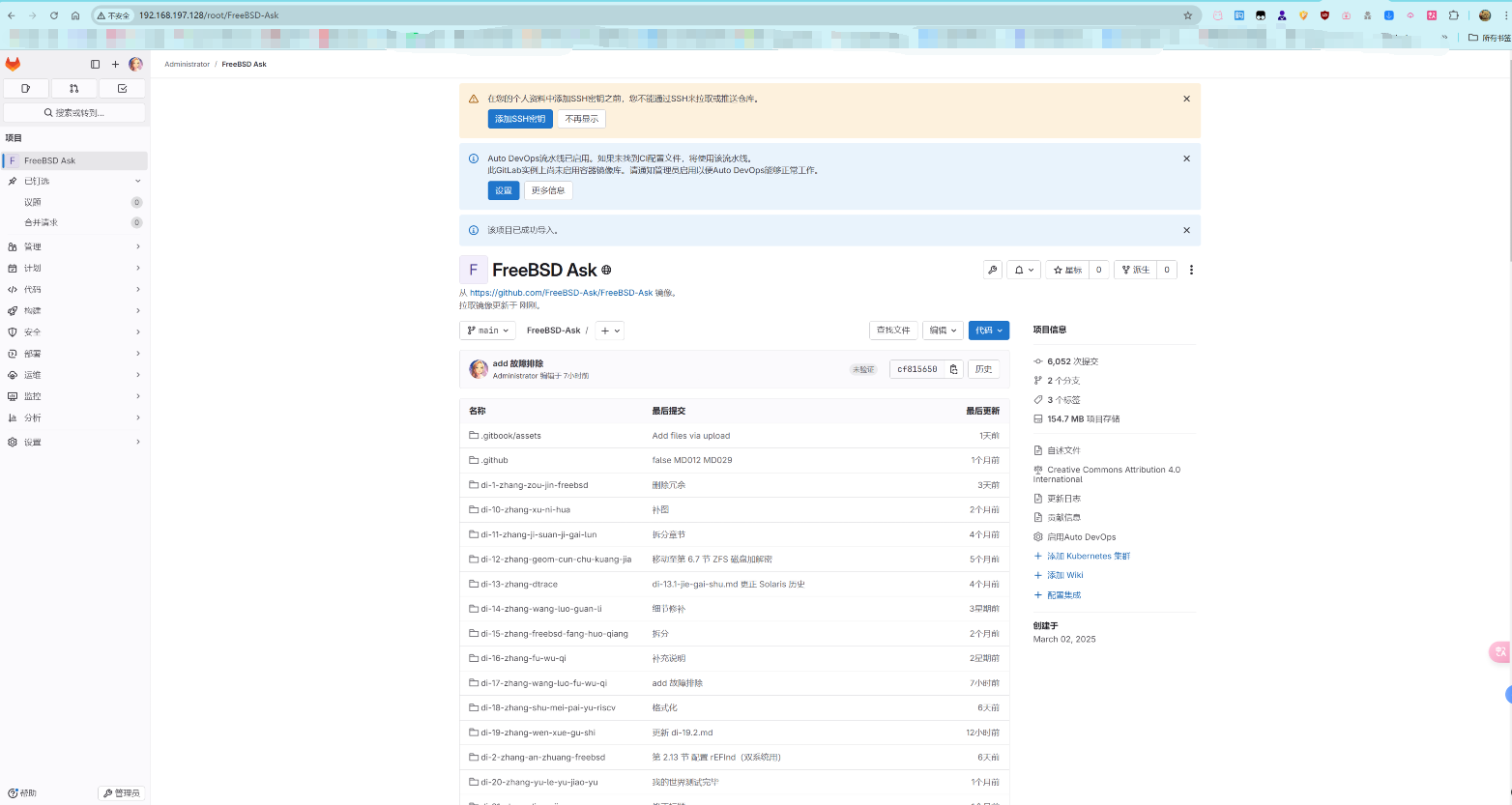
Task: Click the 搜索或转到 search box
Action: tap(74, 113)
